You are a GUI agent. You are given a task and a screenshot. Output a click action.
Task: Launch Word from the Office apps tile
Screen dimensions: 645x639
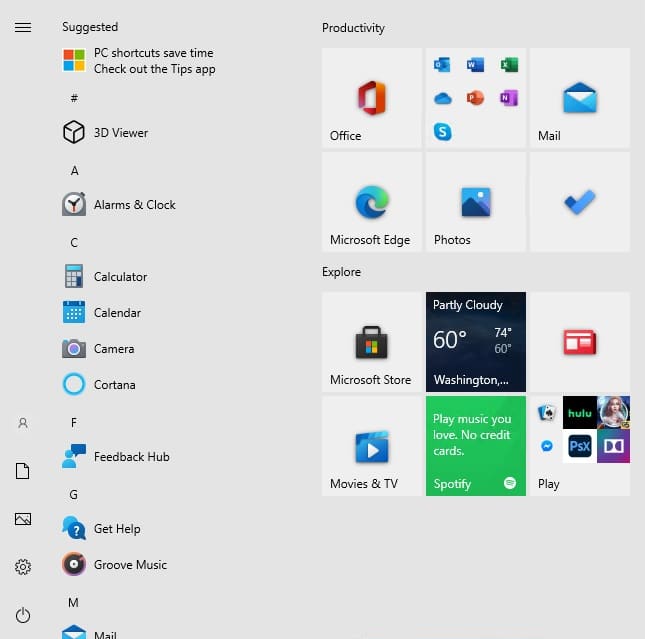click(x=476, y=65)
